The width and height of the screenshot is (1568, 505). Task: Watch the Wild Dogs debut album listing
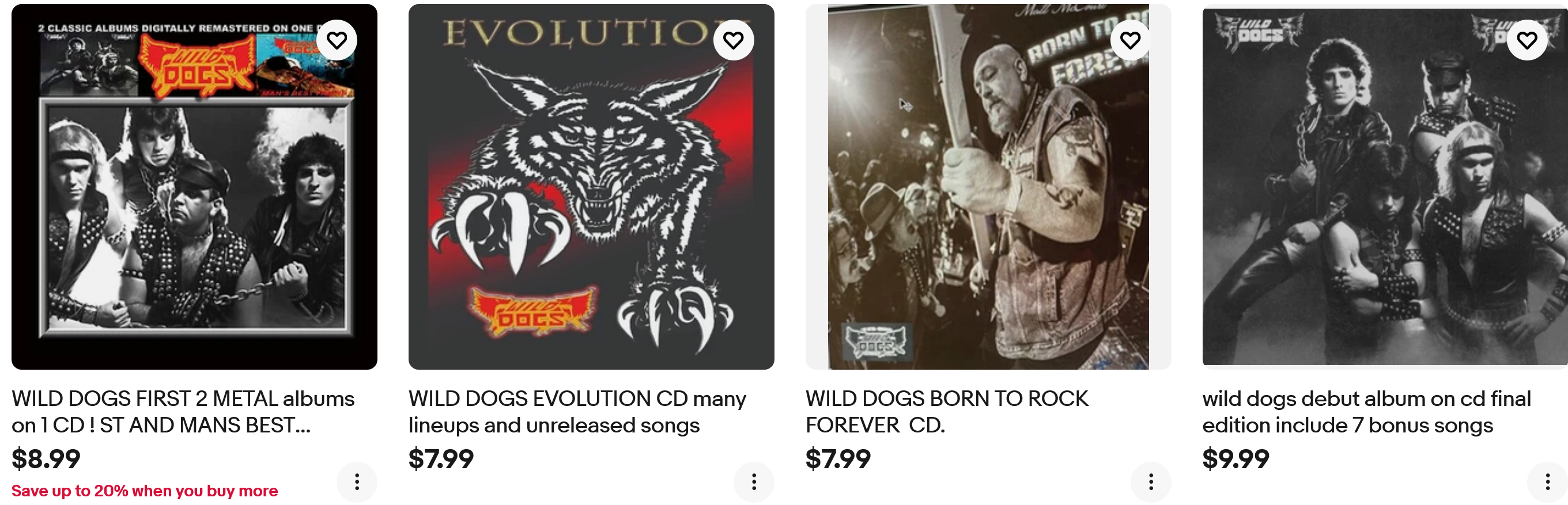point(1527,40)
